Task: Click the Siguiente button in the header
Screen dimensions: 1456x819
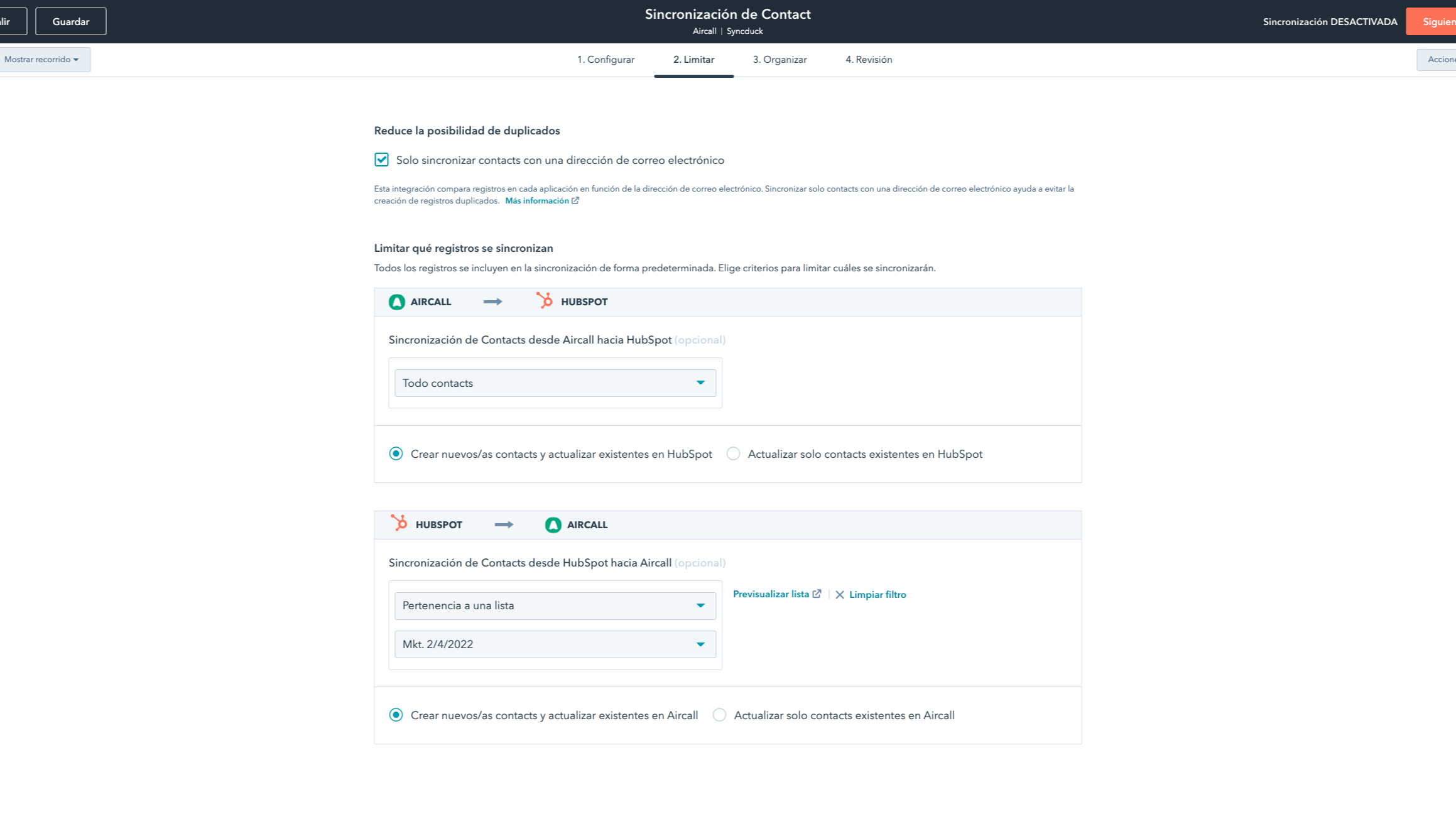Action: coord(1438,21)
